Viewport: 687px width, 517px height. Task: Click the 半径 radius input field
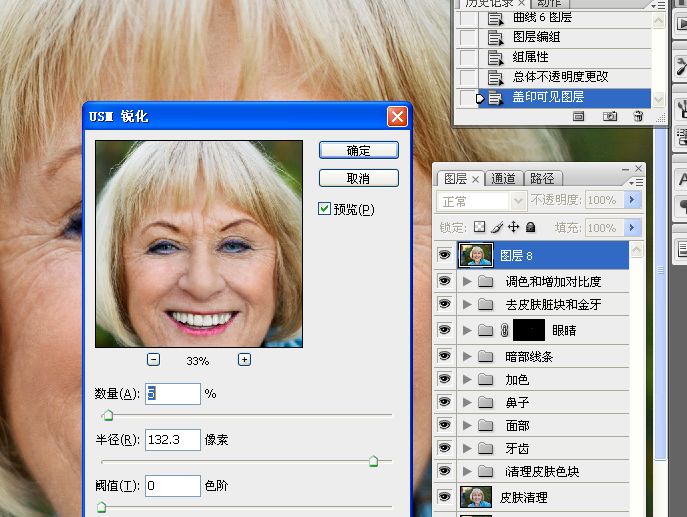coord(173,439)
